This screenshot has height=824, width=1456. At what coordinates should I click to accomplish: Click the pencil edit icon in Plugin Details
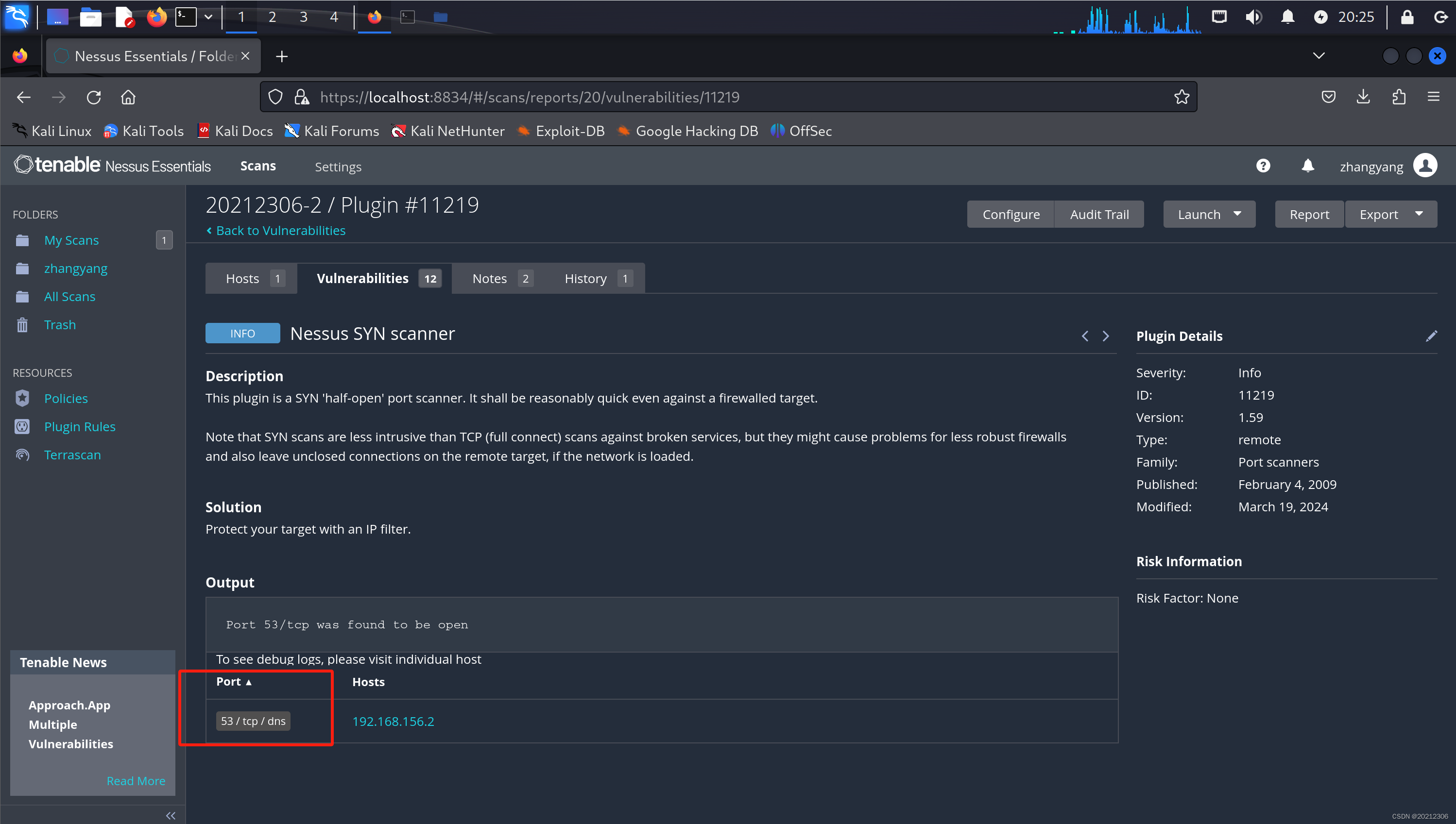click(x=1431, y=336)
